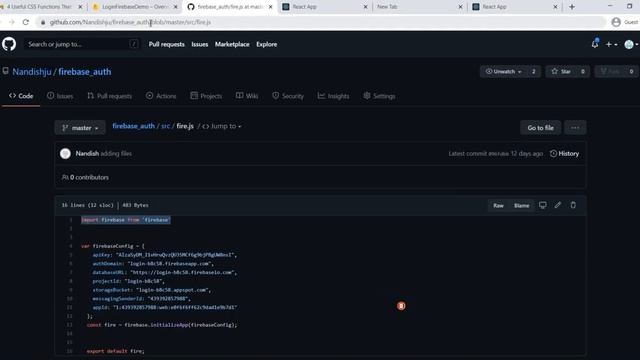This screenshot has width=640, height=360.
Task: Close the LoginFirebaseDemo tab
Action: click(176, 7)
